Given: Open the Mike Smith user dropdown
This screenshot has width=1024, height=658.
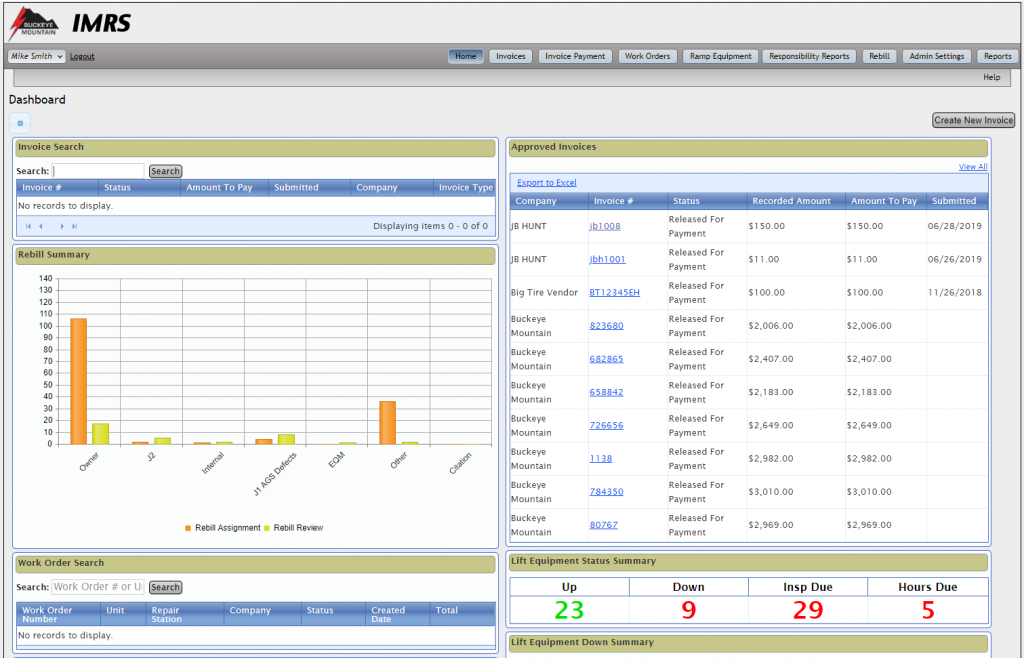Looking at the screenshot, I should 37,56.
